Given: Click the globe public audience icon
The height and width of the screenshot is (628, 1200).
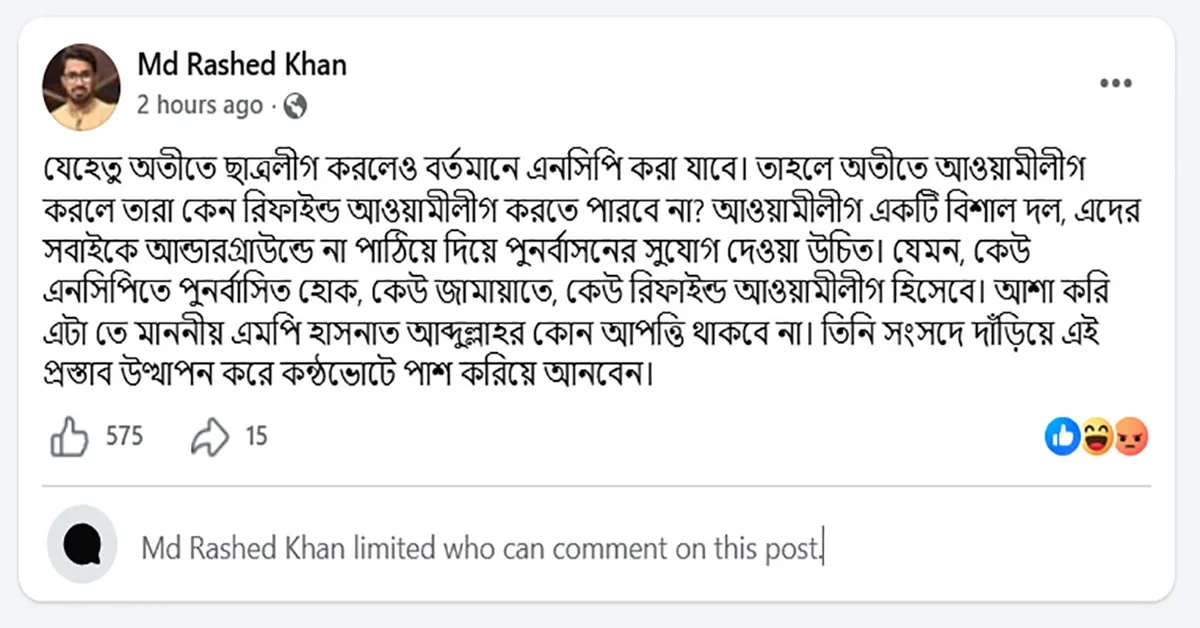Looking at the screenshot, I should coord(296,105).
